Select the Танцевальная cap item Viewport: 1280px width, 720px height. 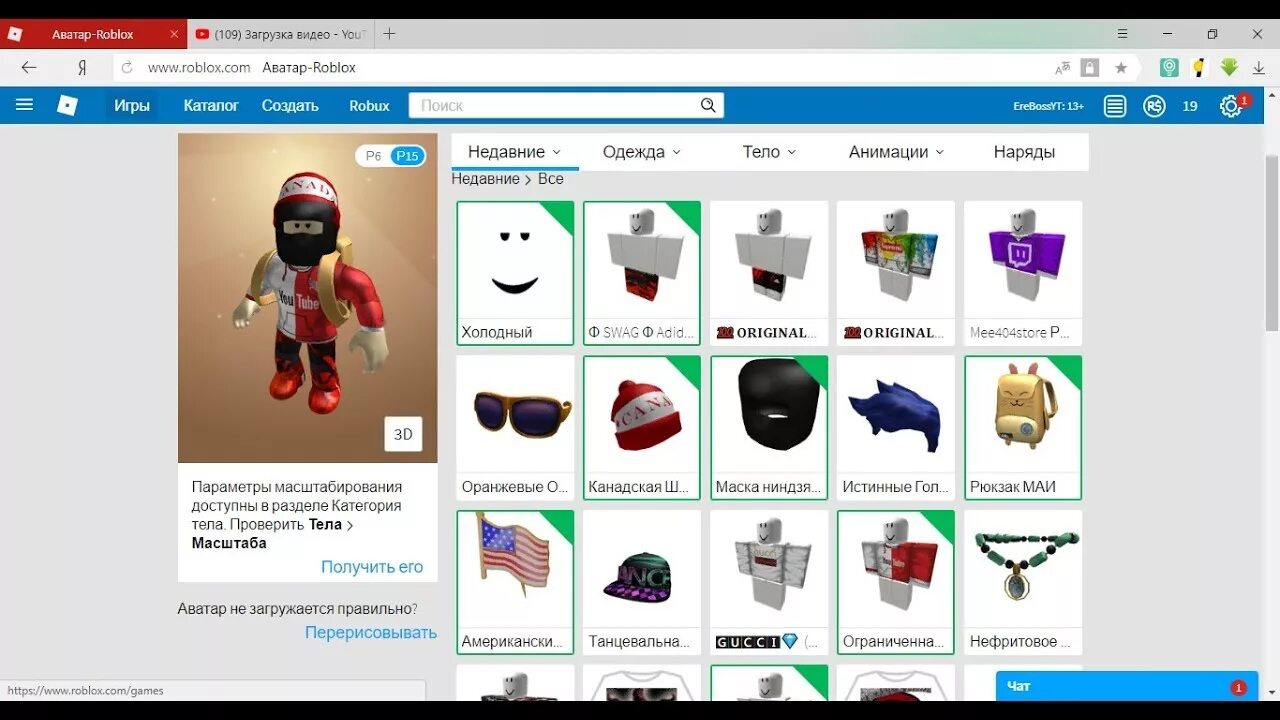(x=642, y=583)
